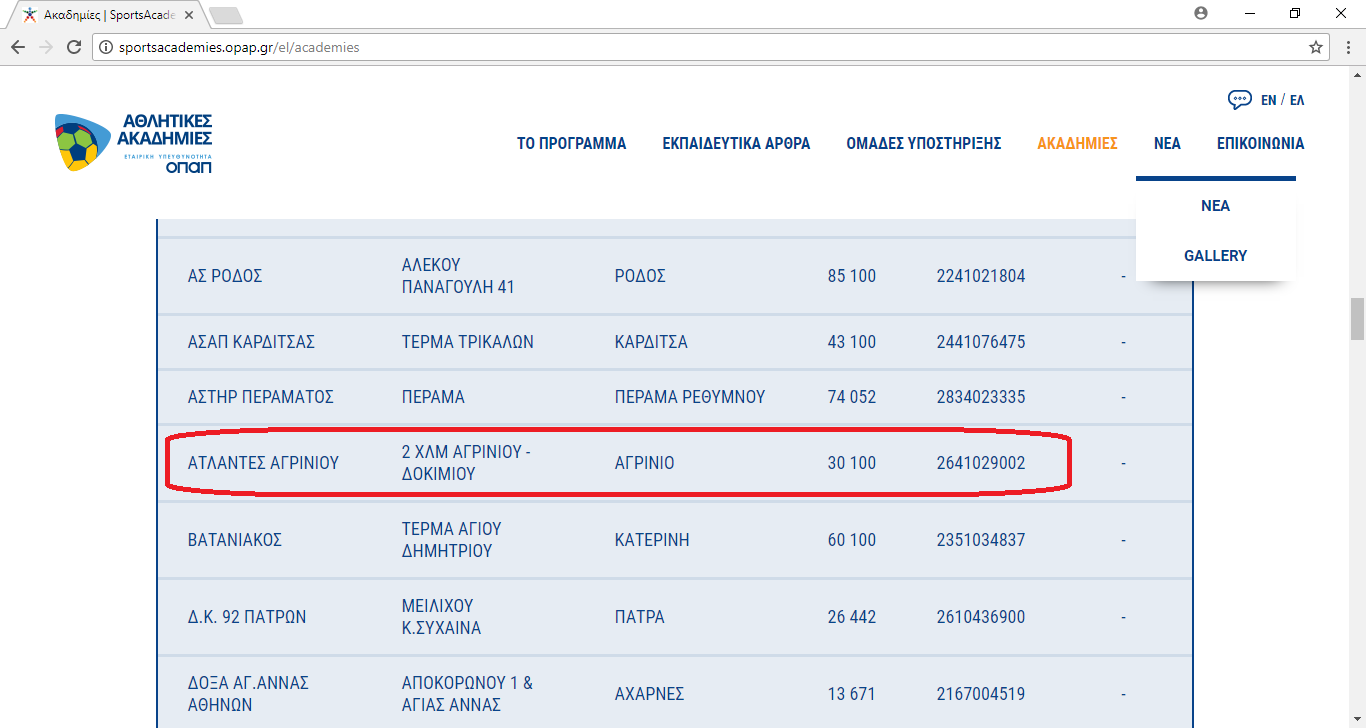Image resolution: width=1366 pixels, height=728 pixels.
Task: Click the ΑΘΛΗΤΙΚΕΣ ΑΚΑΔΗΜΙΕΣ ΟΠΑΠ logo
Action: click(x=134, y=143)
